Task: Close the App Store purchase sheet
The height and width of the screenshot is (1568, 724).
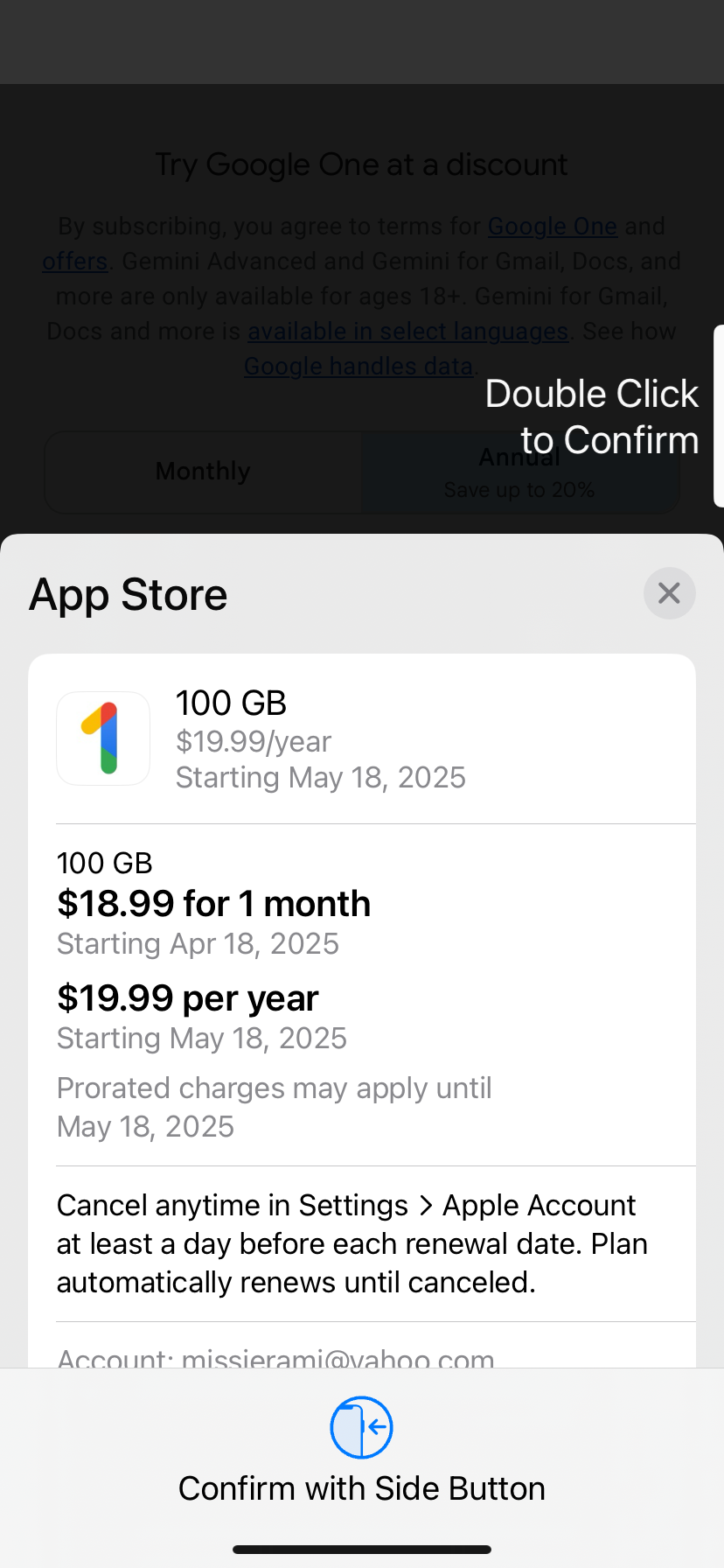Action: 669,593
